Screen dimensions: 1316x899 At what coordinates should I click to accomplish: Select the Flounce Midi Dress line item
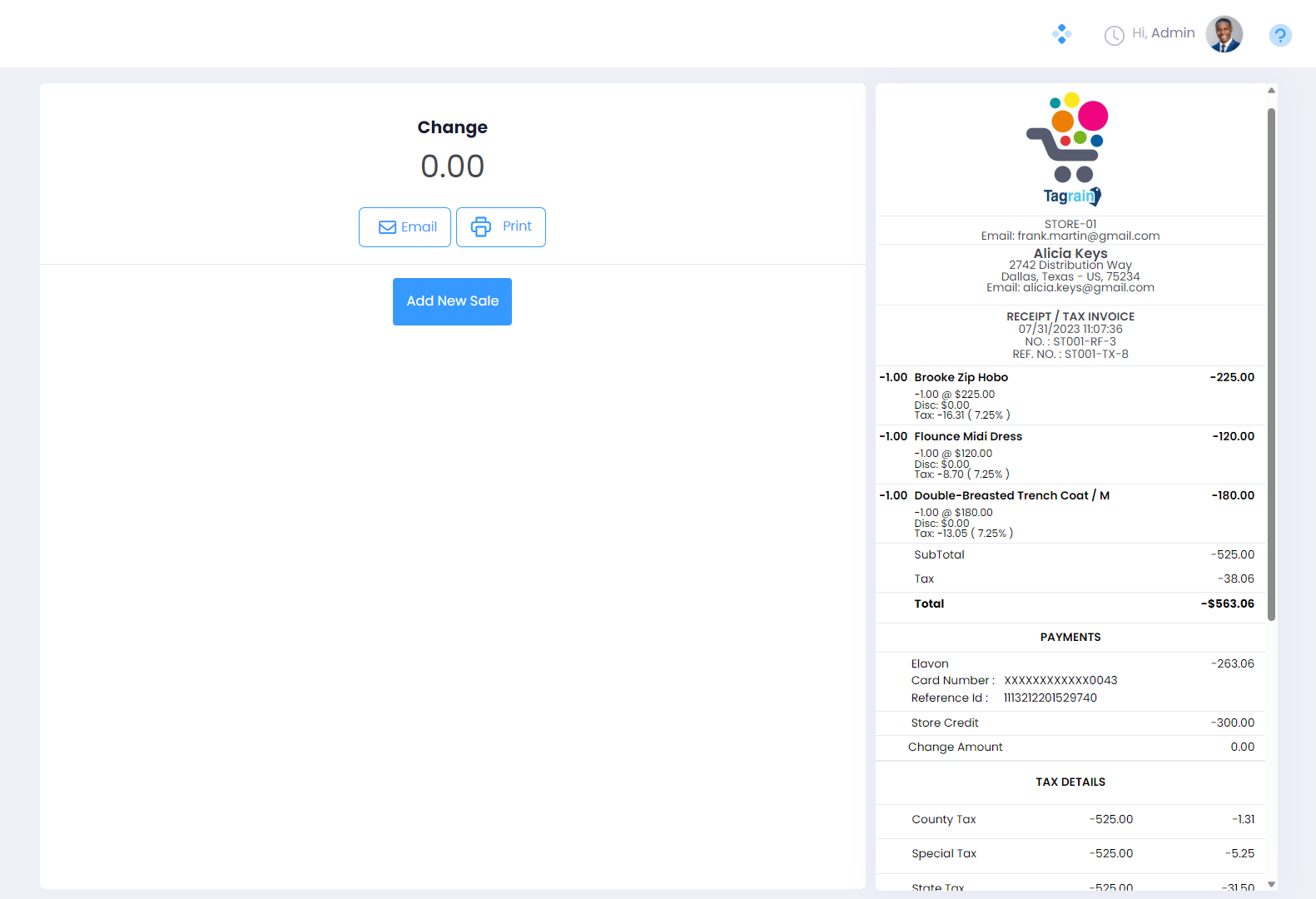(967, 437)
